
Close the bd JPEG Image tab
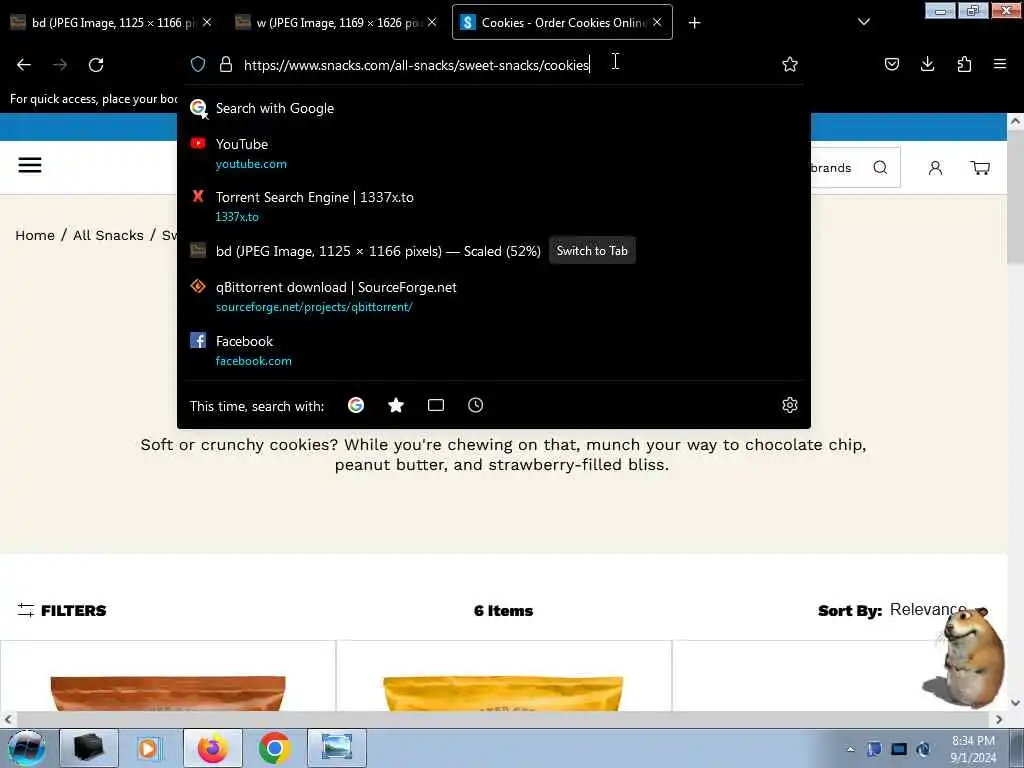tap(207, 22)
